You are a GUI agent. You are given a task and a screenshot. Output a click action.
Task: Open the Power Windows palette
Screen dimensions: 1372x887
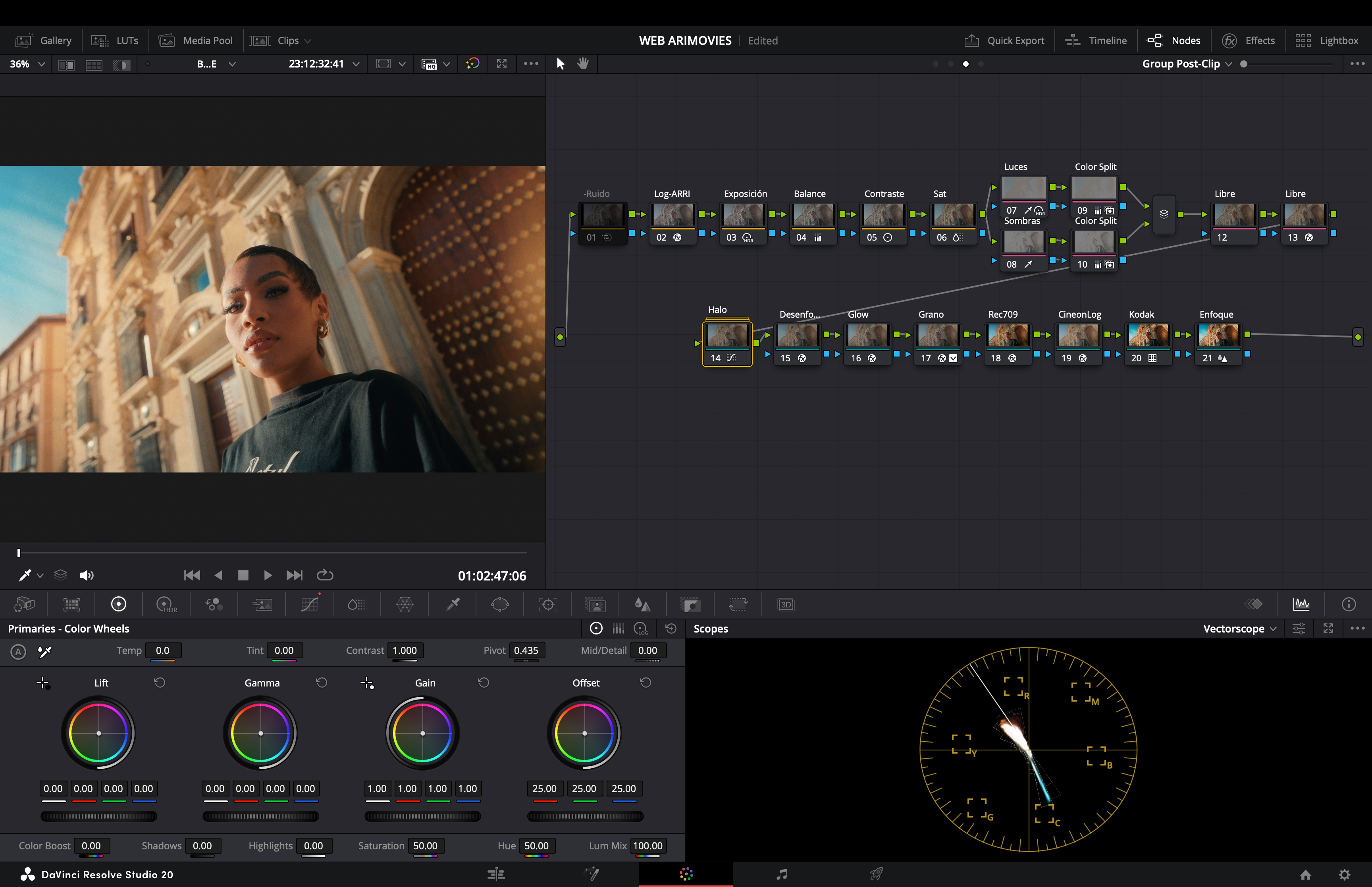[x=501, y=604]
